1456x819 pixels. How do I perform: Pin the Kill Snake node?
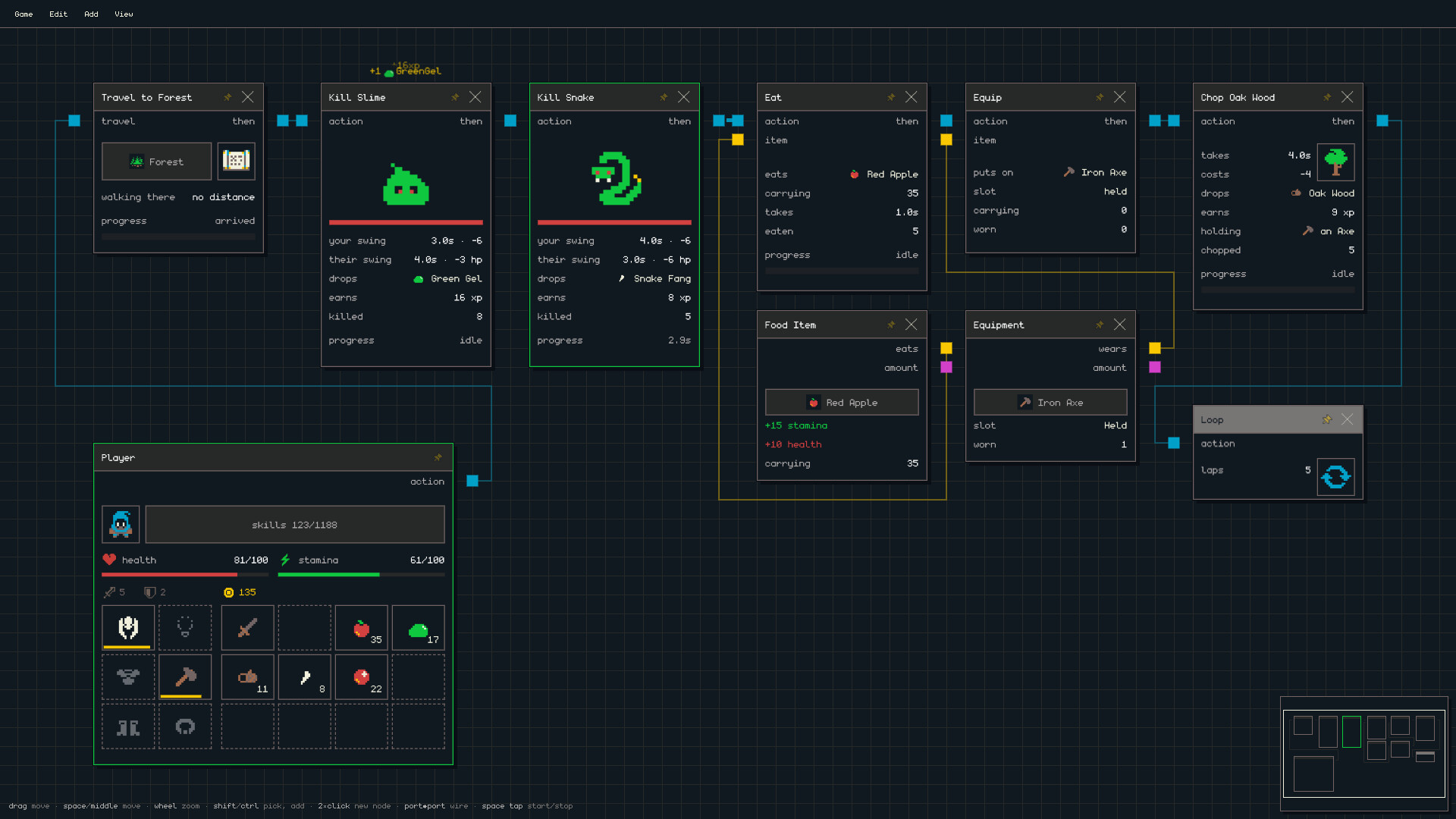pyautogui.click(x=664, y=97)
